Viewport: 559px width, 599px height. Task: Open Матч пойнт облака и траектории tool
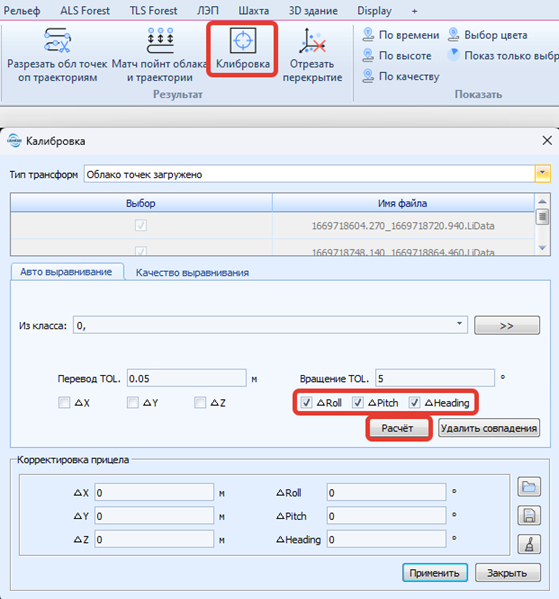click(x=160, y=55)
